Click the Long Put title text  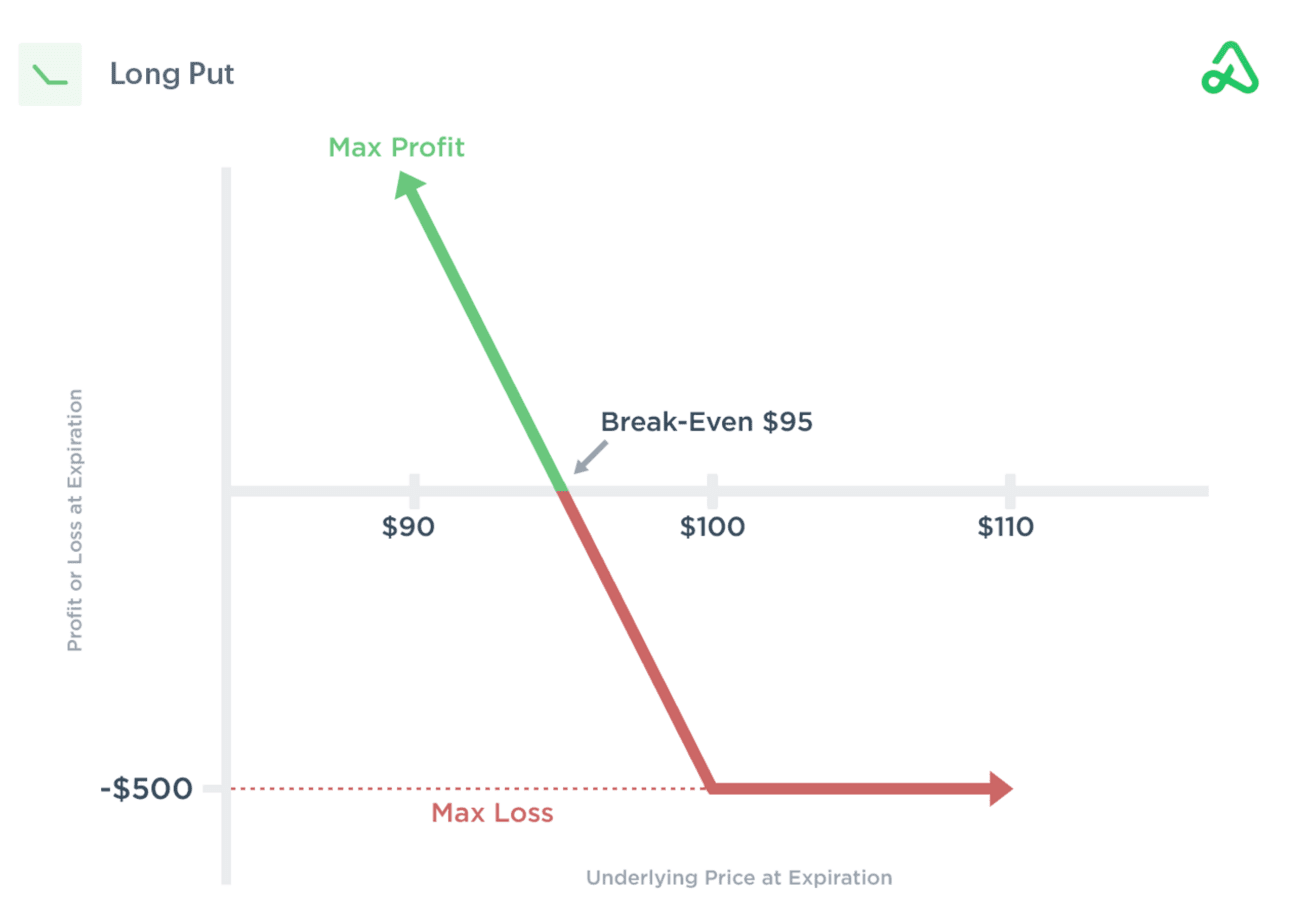pos(172,75)
